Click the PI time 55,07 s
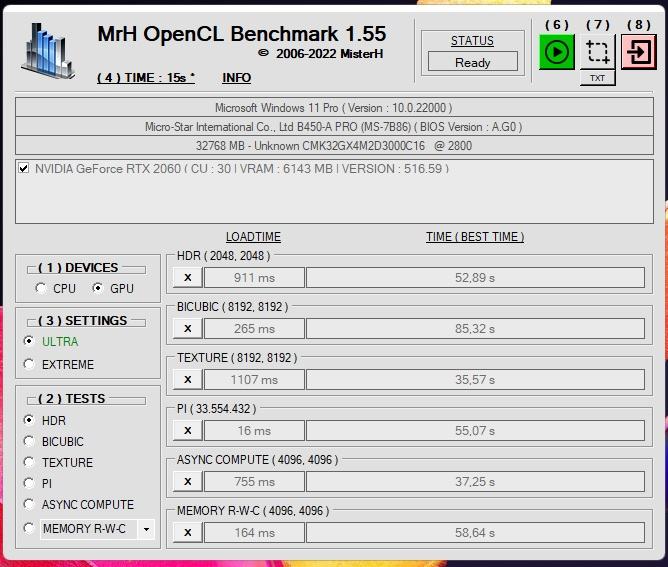 [475, 431]
